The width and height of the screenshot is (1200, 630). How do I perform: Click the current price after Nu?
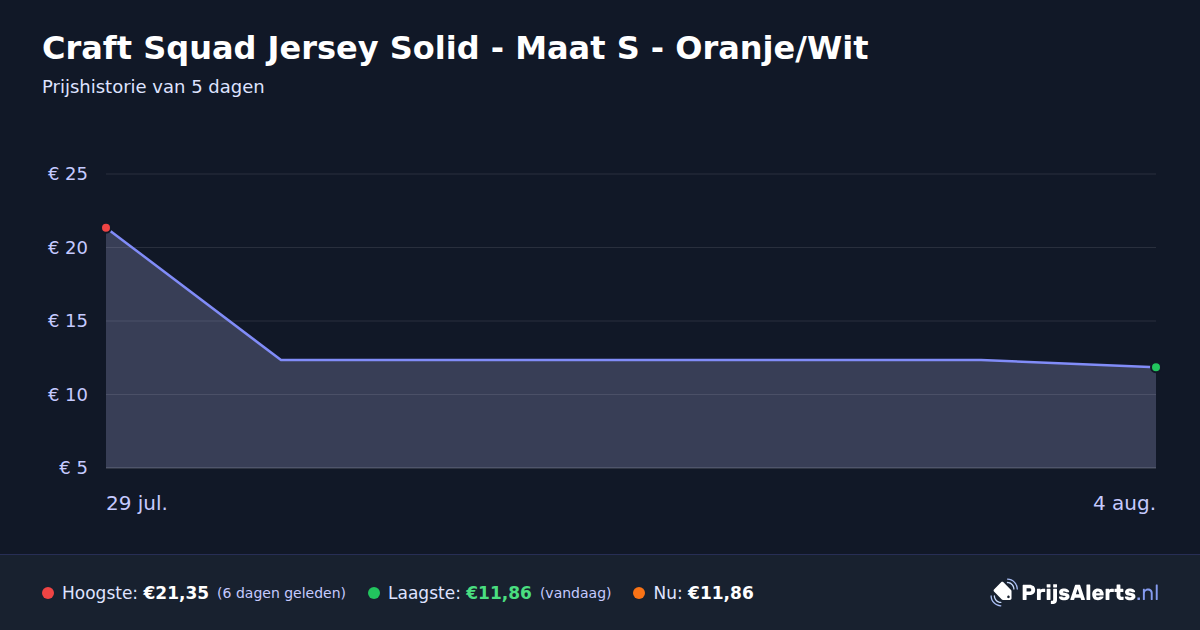tap(720, 593)
